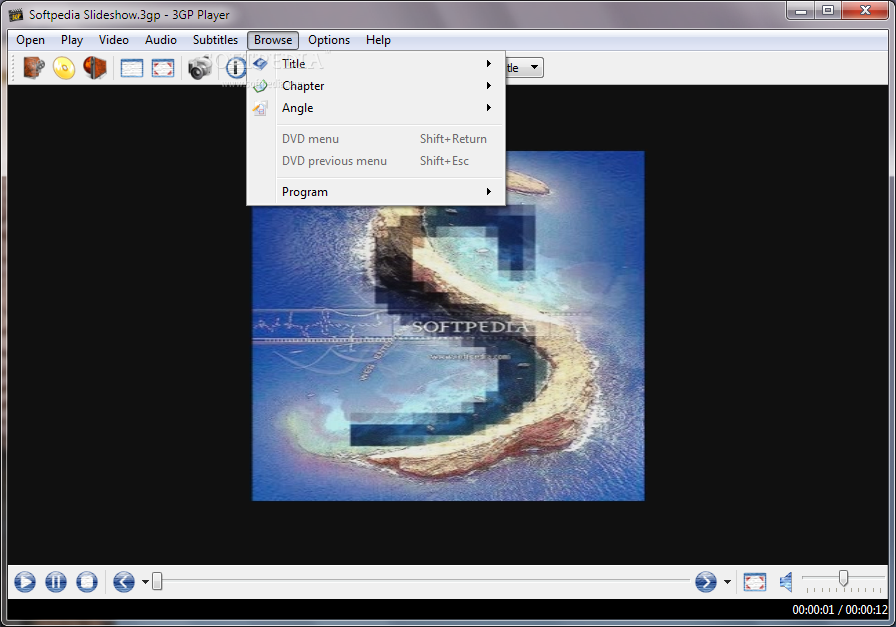Open the Subtitles menu
The image size is (896, 627).
click(215, 40)
